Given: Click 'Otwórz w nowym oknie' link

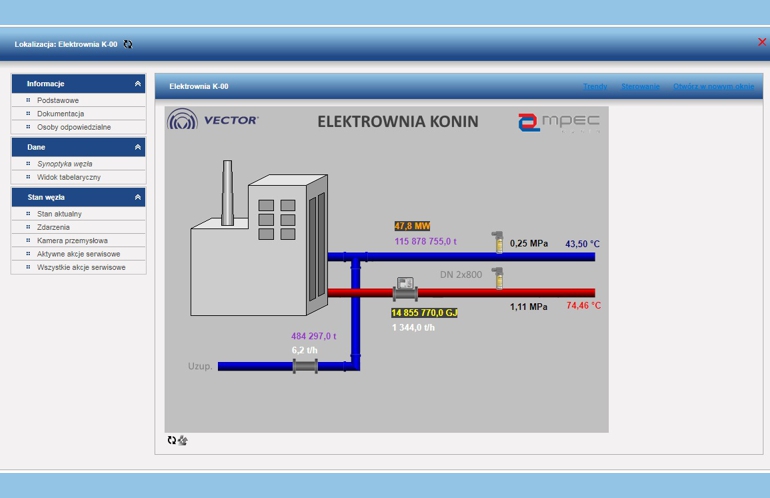Looking at the screenshot, I should tap(713, 87).
